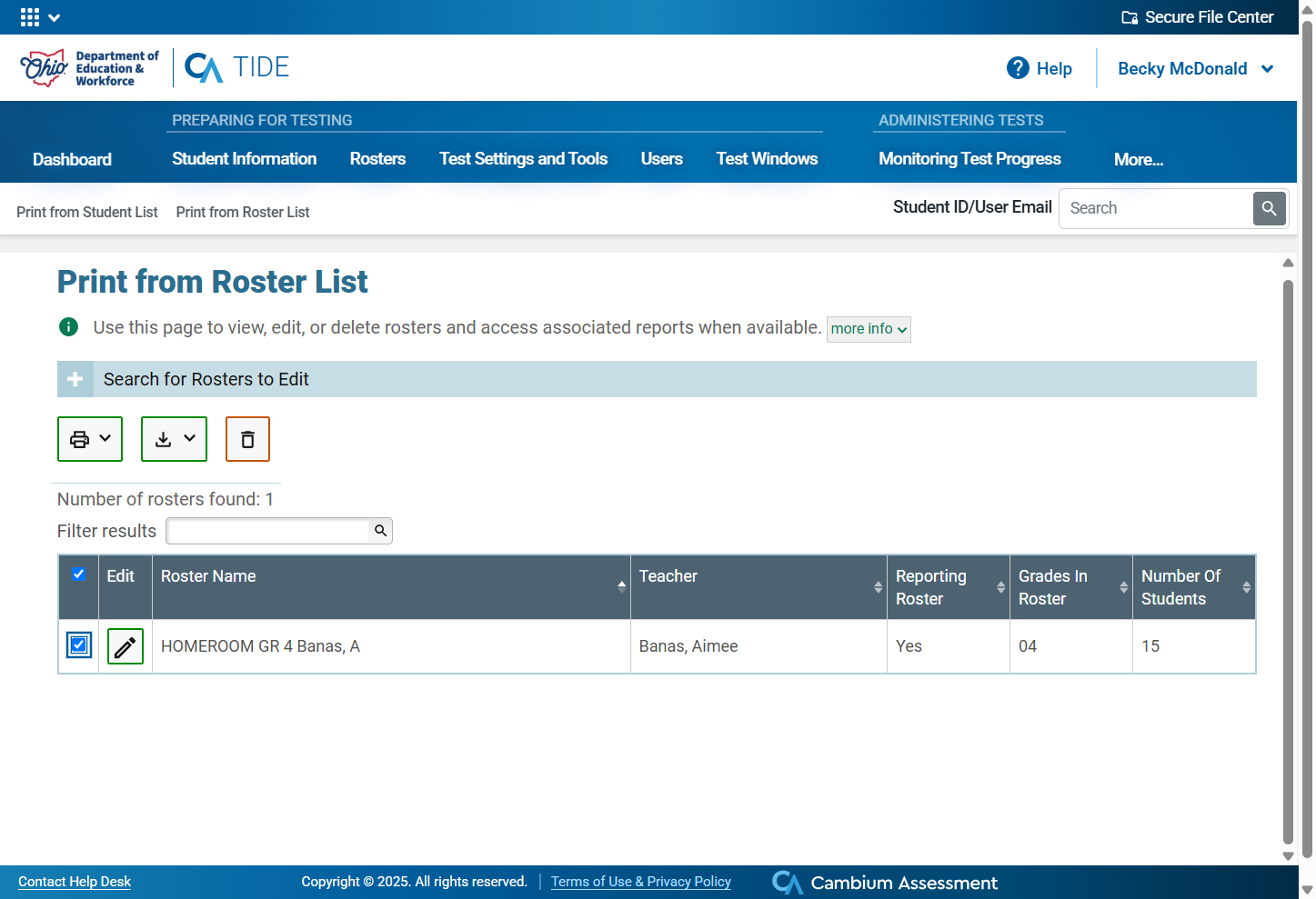Click the Ohio Department of Education logo
Image resolution: width=1316 pixels, height=899 pixels.
pos(89,68)
